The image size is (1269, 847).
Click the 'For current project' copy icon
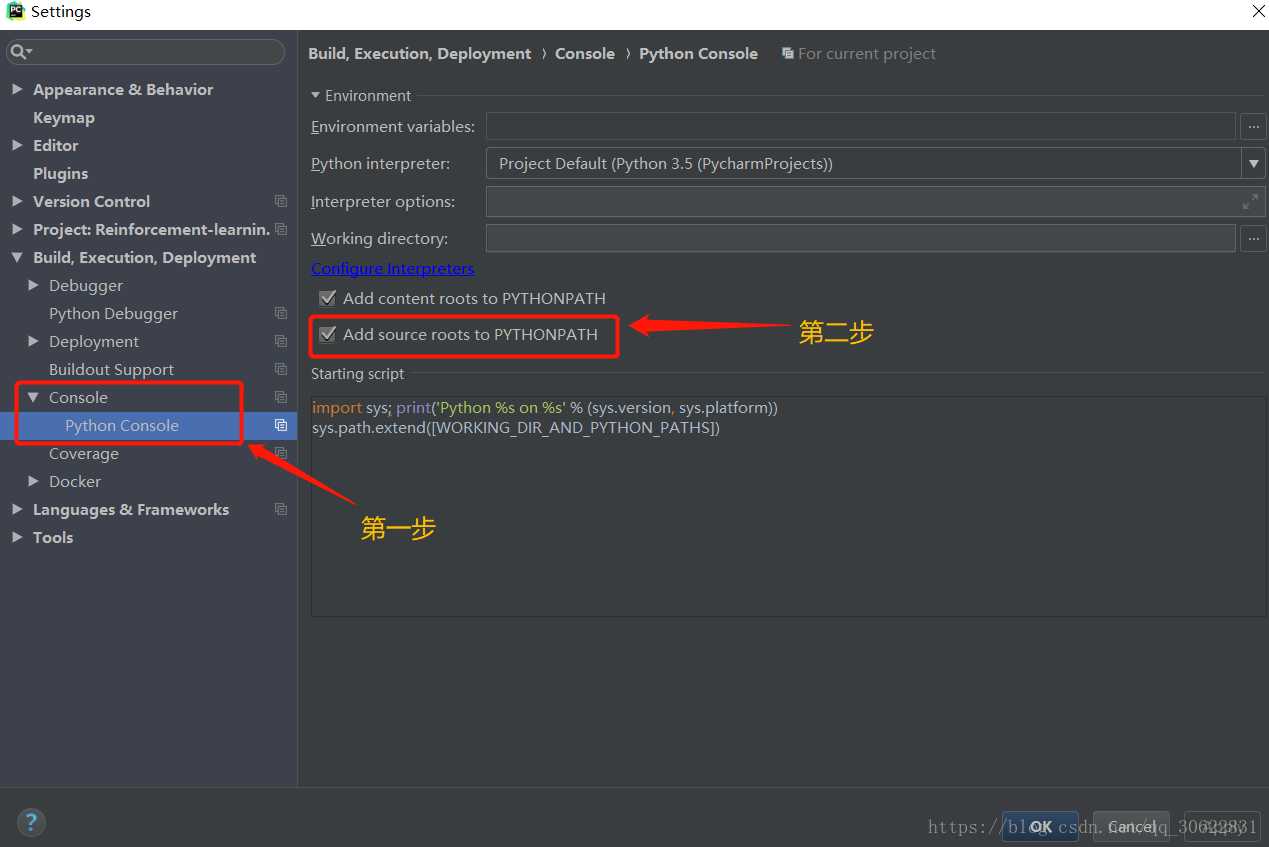pyautogui.click(x=788, y=53)
